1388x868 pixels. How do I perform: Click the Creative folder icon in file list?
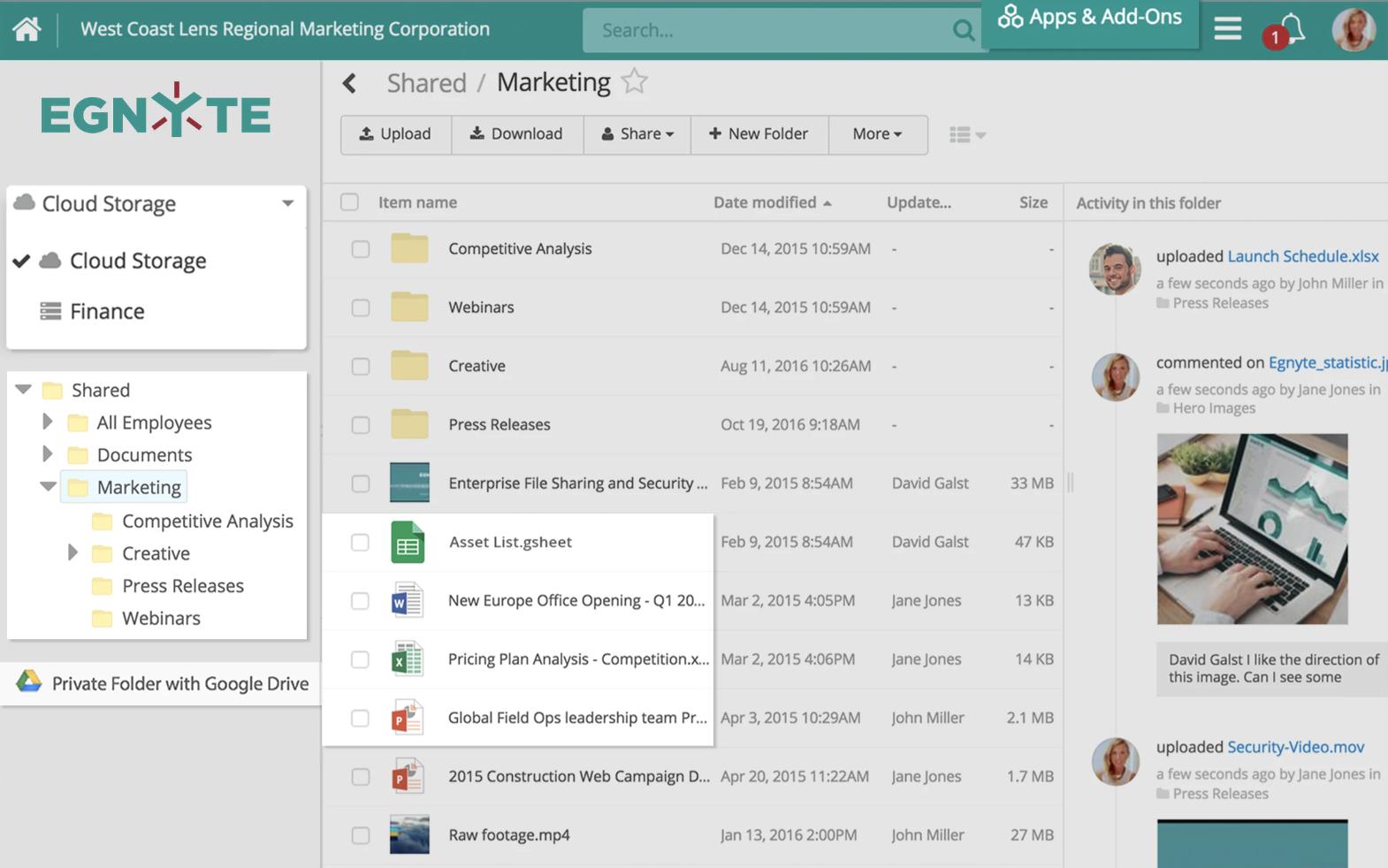(x=409, y=366)
